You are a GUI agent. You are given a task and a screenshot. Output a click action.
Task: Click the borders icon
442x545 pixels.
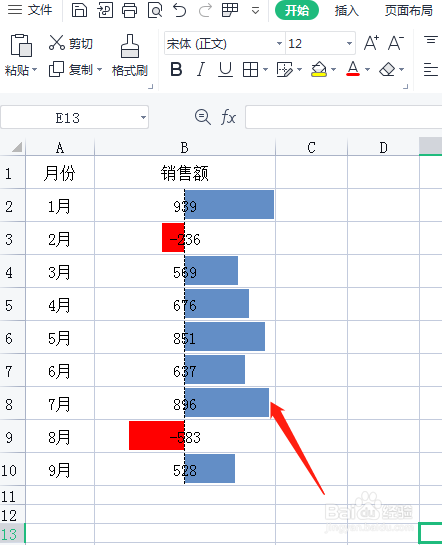click(250, 70)
